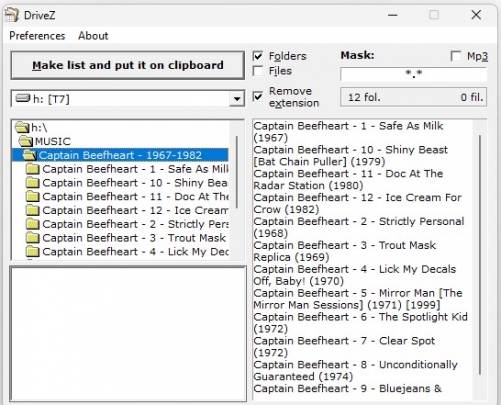The image size is (501, 405).
Task: Enable the Files checkbox
Action: (258, 71)
